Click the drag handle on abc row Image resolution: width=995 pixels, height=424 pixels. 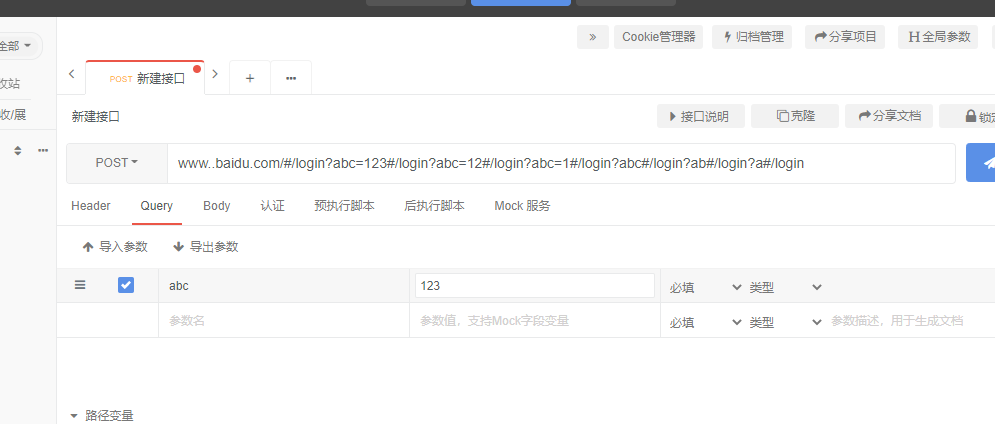tap(80, 286)
